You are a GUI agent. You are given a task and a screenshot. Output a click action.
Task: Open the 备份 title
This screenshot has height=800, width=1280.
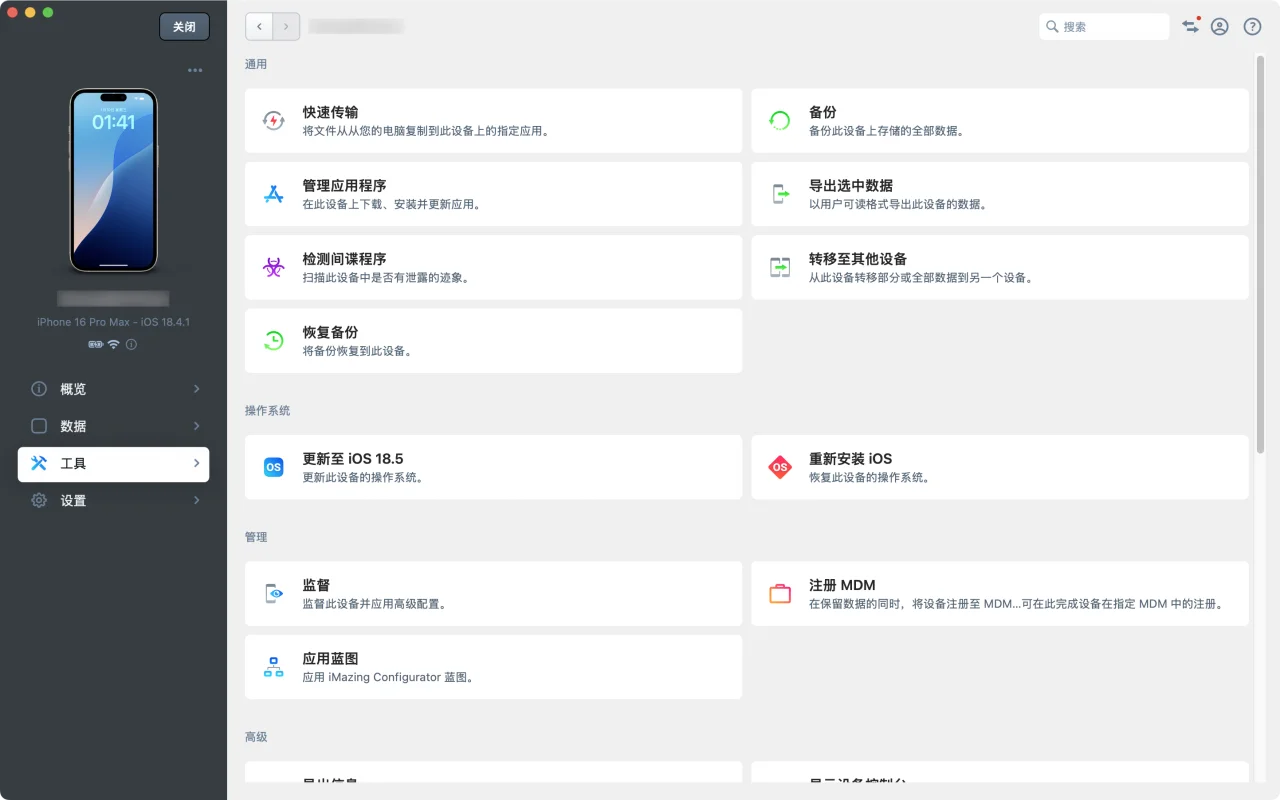point(822,112)
